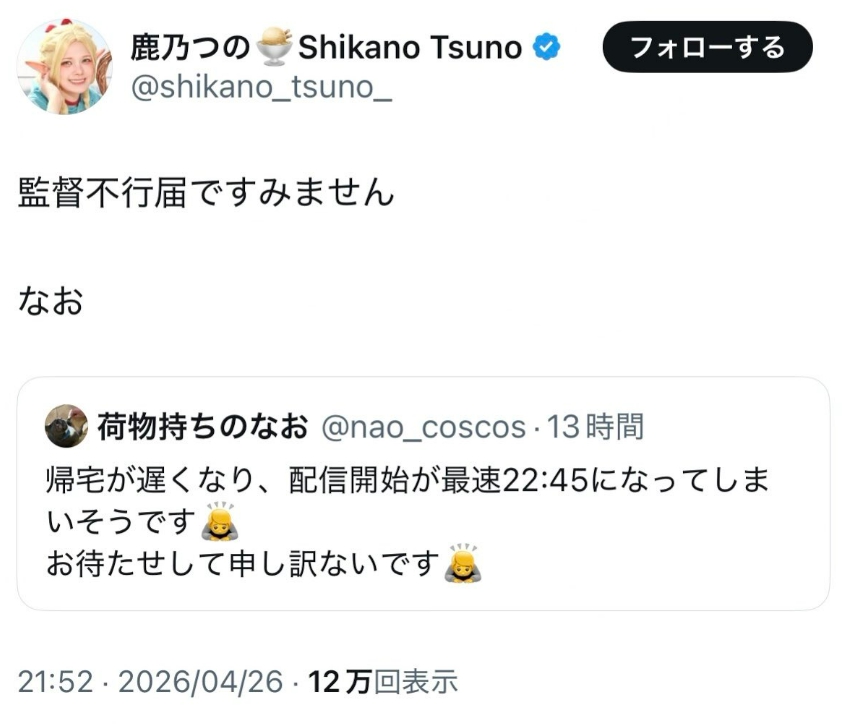848x724 pixels.
Task: Click the 2026/04/26 post date
Action: point(201,683)
